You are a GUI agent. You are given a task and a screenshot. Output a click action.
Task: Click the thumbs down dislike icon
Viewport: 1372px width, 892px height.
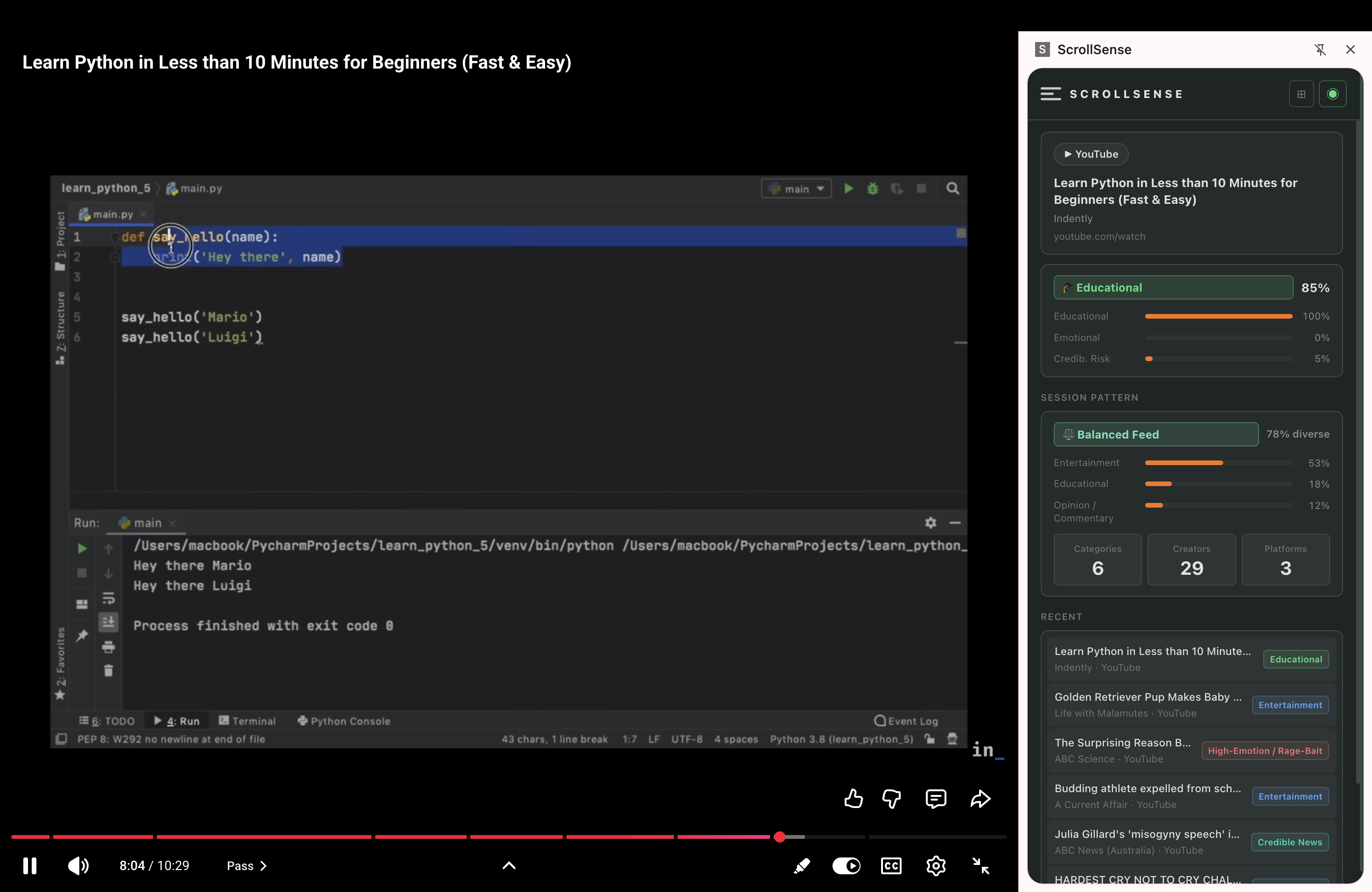pos(891,799)
